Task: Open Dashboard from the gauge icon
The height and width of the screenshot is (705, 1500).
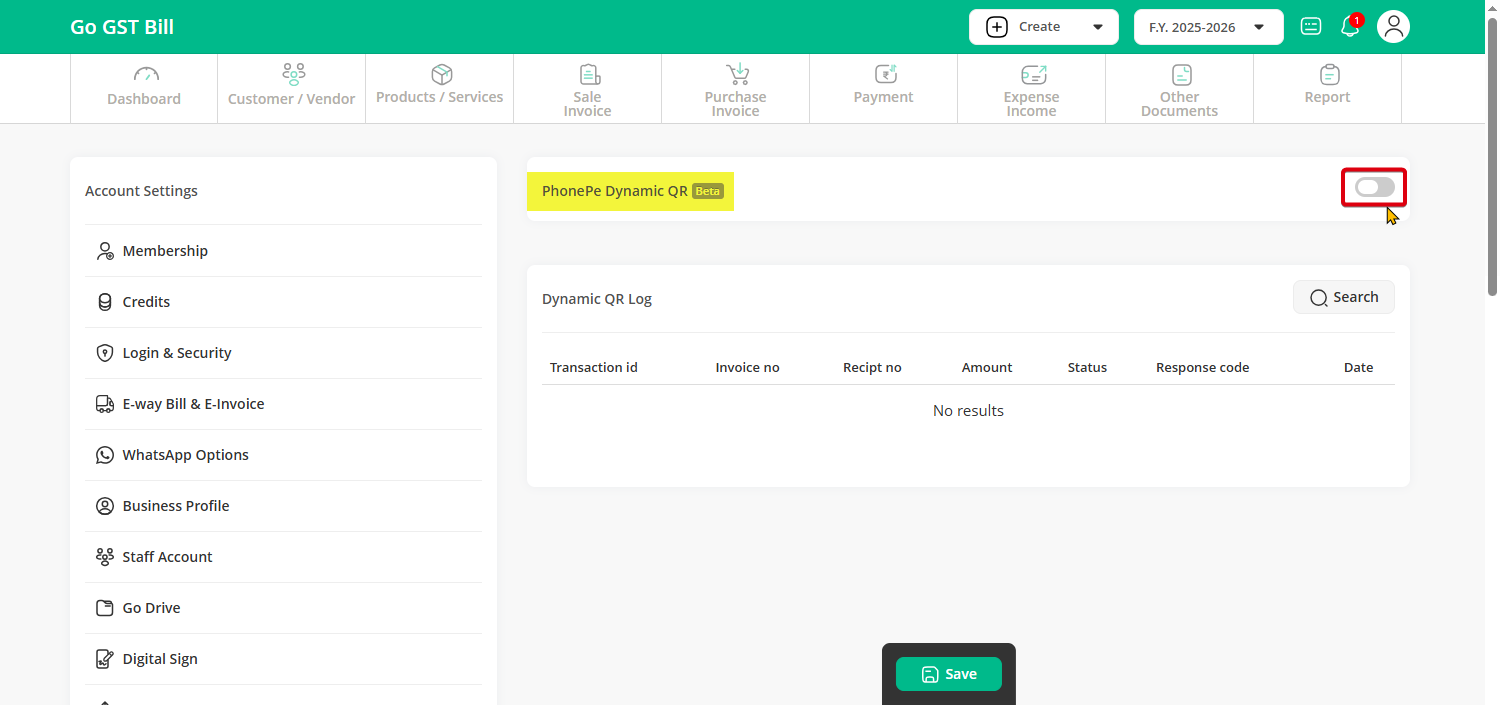Action: pos(145,75)
